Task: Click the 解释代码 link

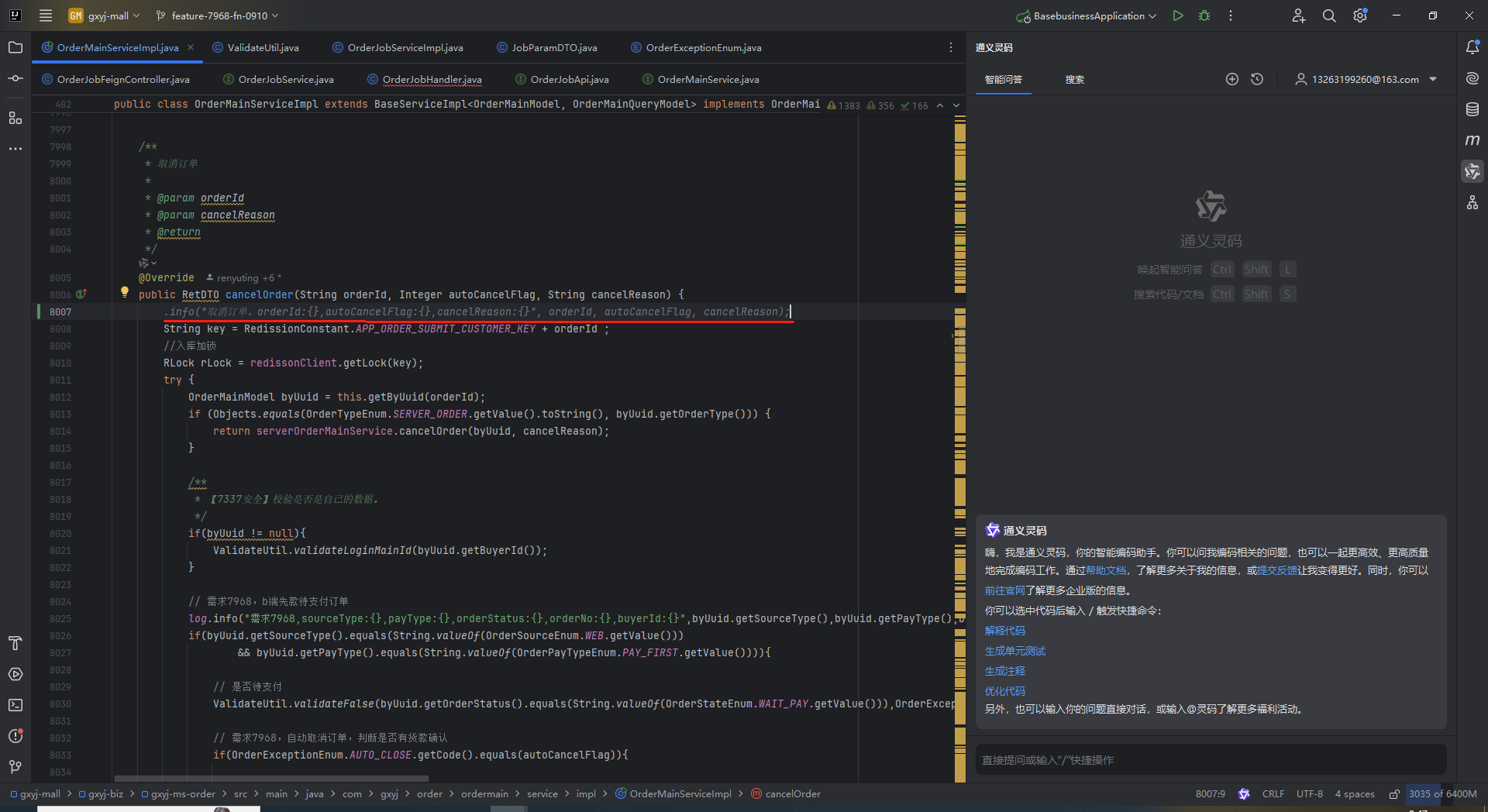Action: click(x=1004, y=631)
